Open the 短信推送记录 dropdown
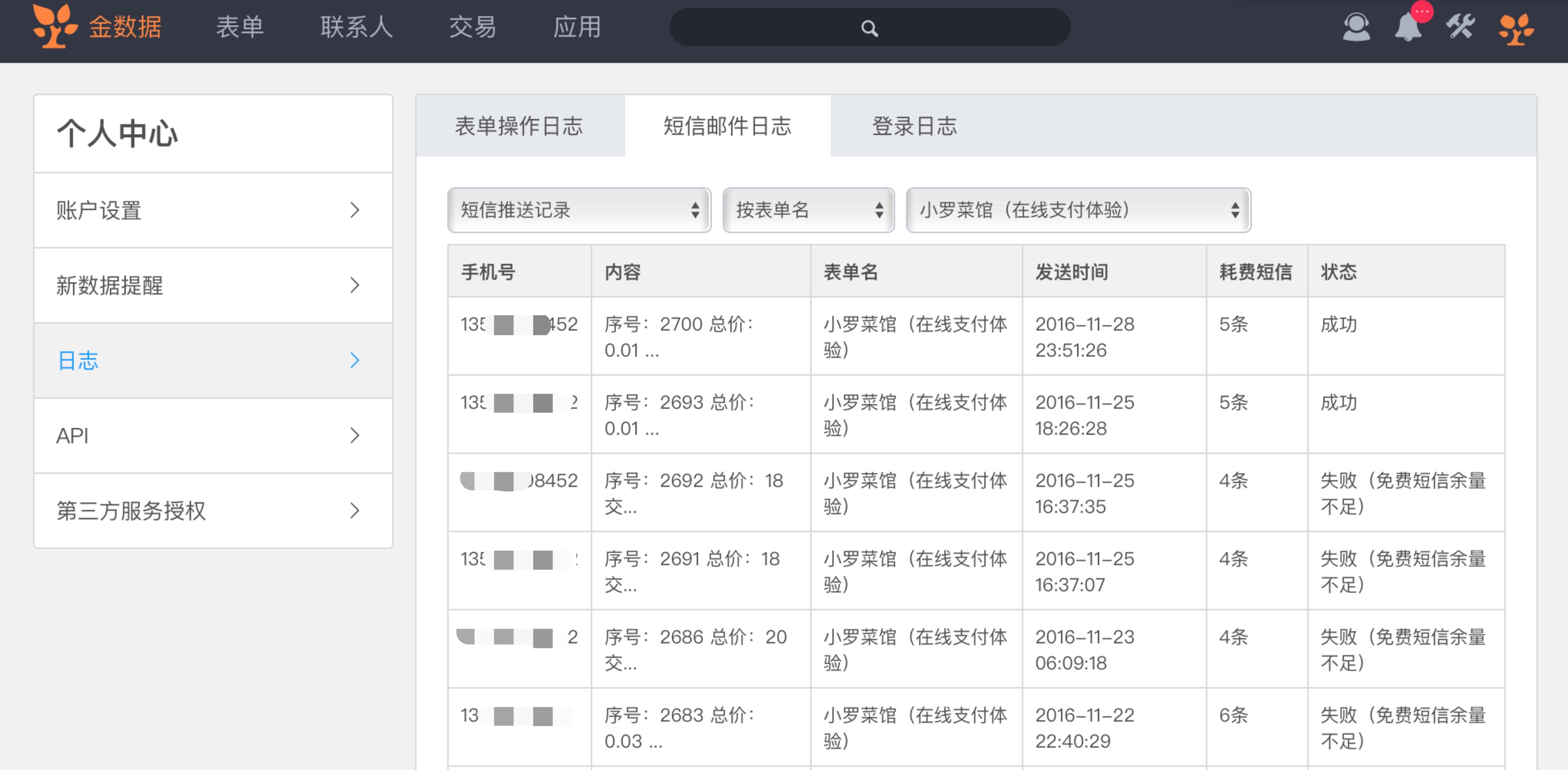The image size is (1568, 770). click(579, 210)
